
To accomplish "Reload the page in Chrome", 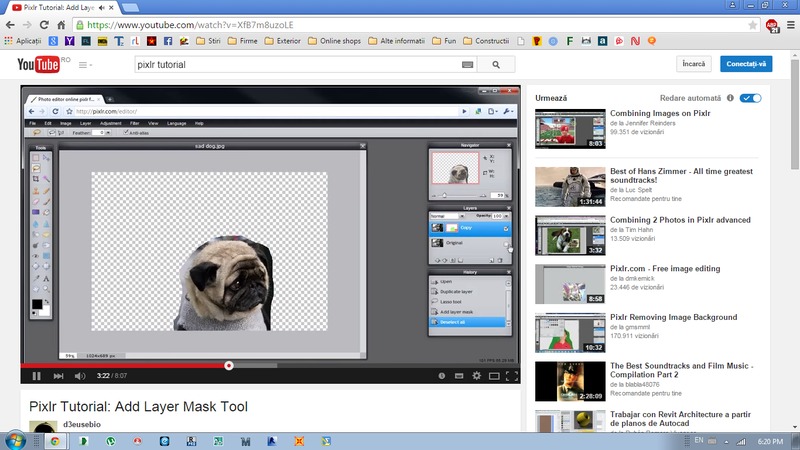I will (44, 24).
